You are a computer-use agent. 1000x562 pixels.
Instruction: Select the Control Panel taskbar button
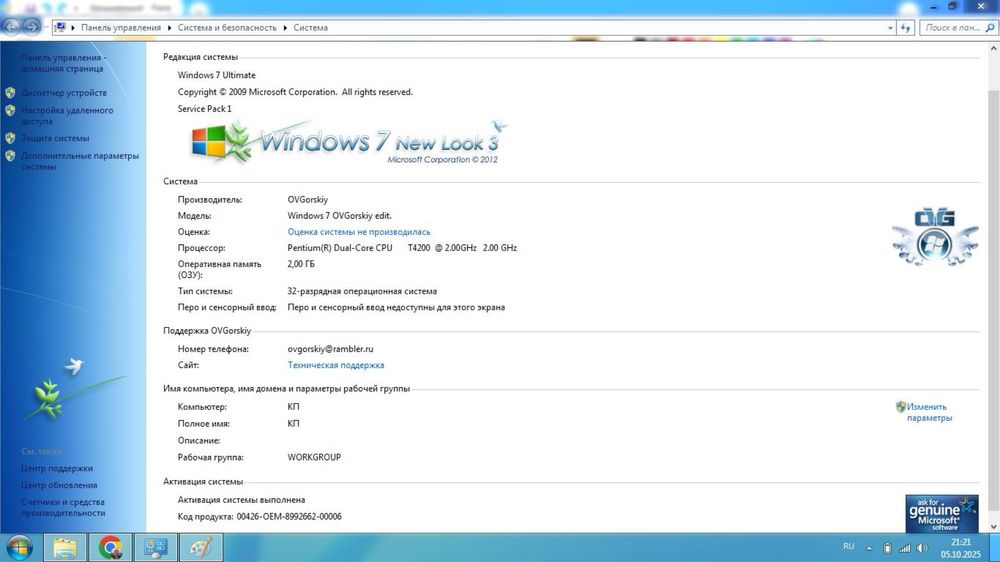(156, 547)
